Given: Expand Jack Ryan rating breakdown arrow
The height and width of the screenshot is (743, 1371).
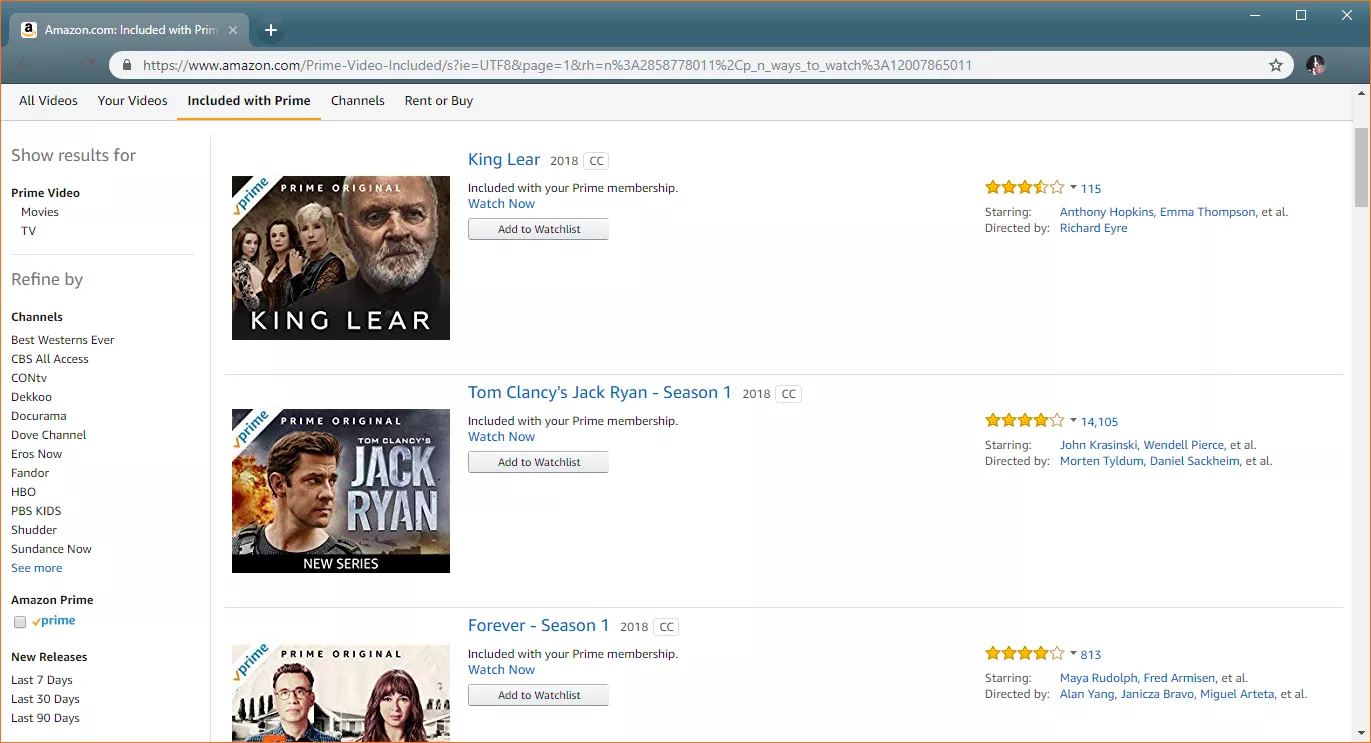Looking at the screenshot, I should 1073,421.
